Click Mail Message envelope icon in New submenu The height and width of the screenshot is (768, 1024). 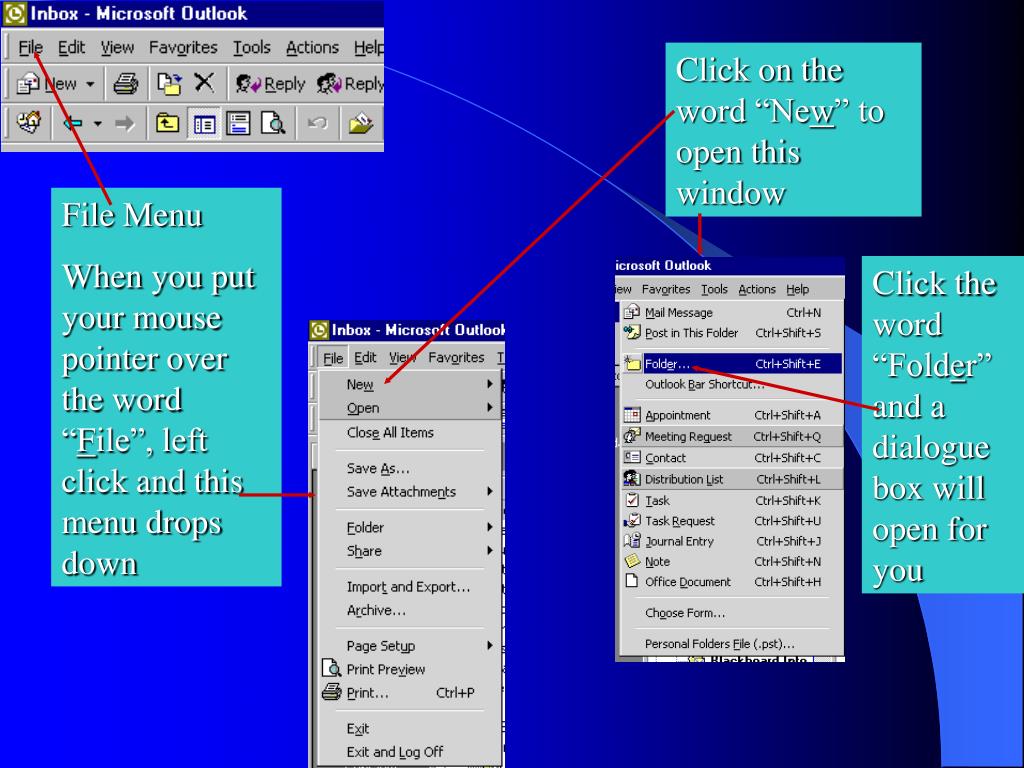coord(632,312)
